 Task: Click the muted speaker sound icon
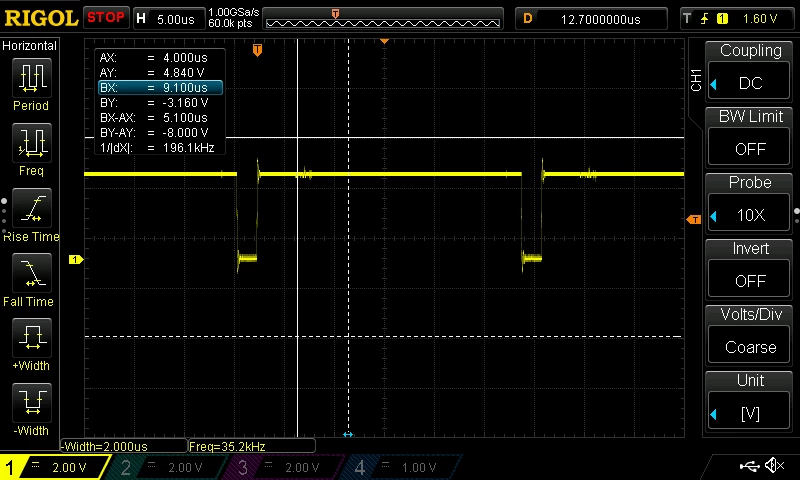click(774, 465)
